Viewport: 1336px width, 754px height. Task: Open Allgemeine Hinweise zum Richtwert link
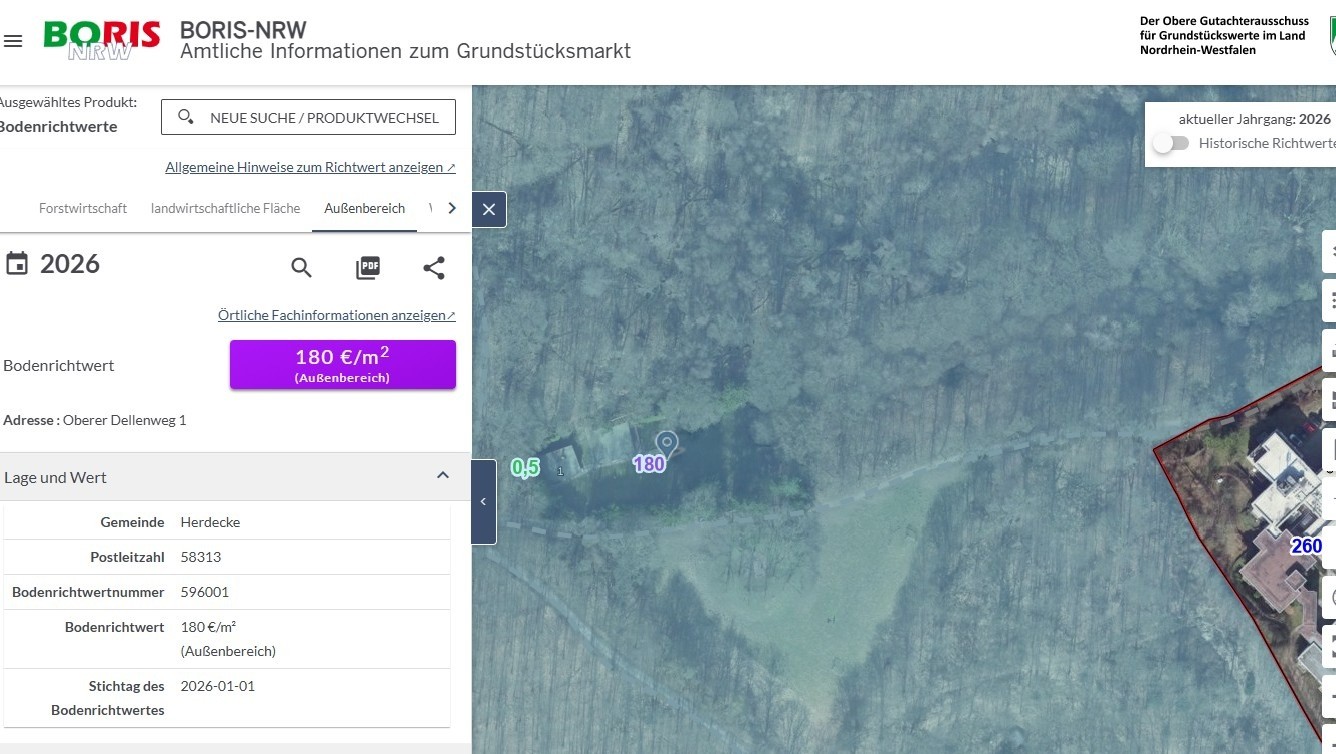[x=310, y=167]
